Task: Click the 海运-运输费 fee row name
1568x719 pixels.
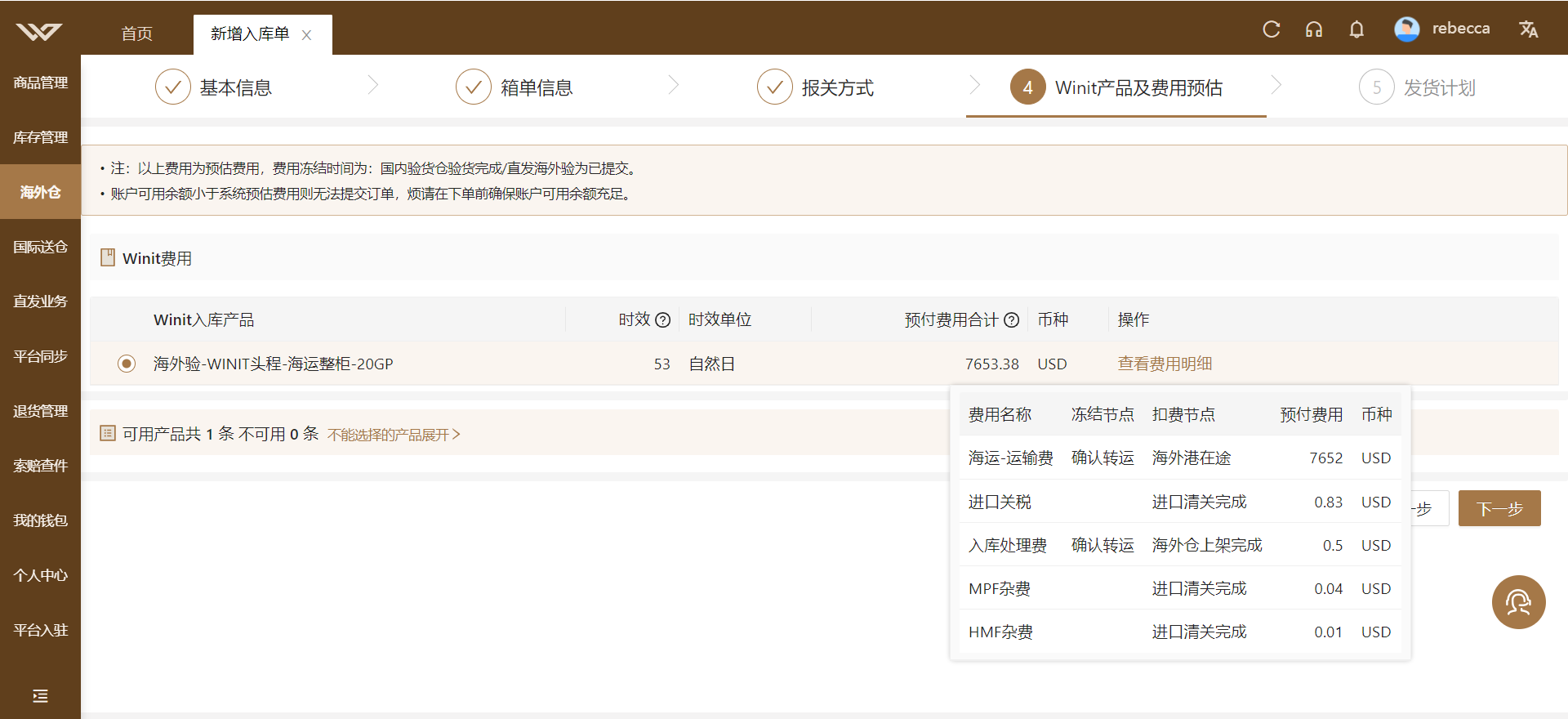Action: pos(1011,458)
